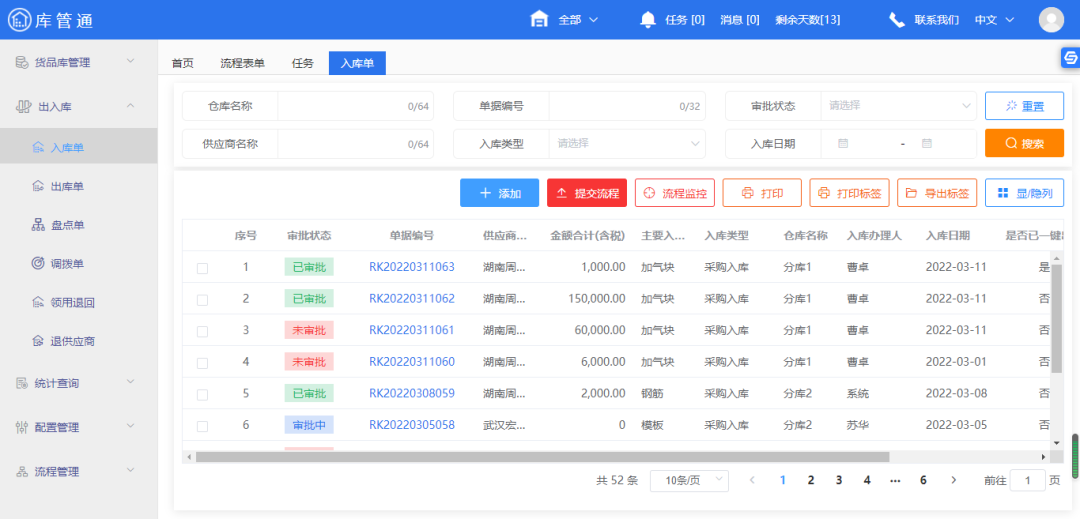Click the warehouse icon in the header
This screenshot has width=1080, height=519.
(539, 19)
